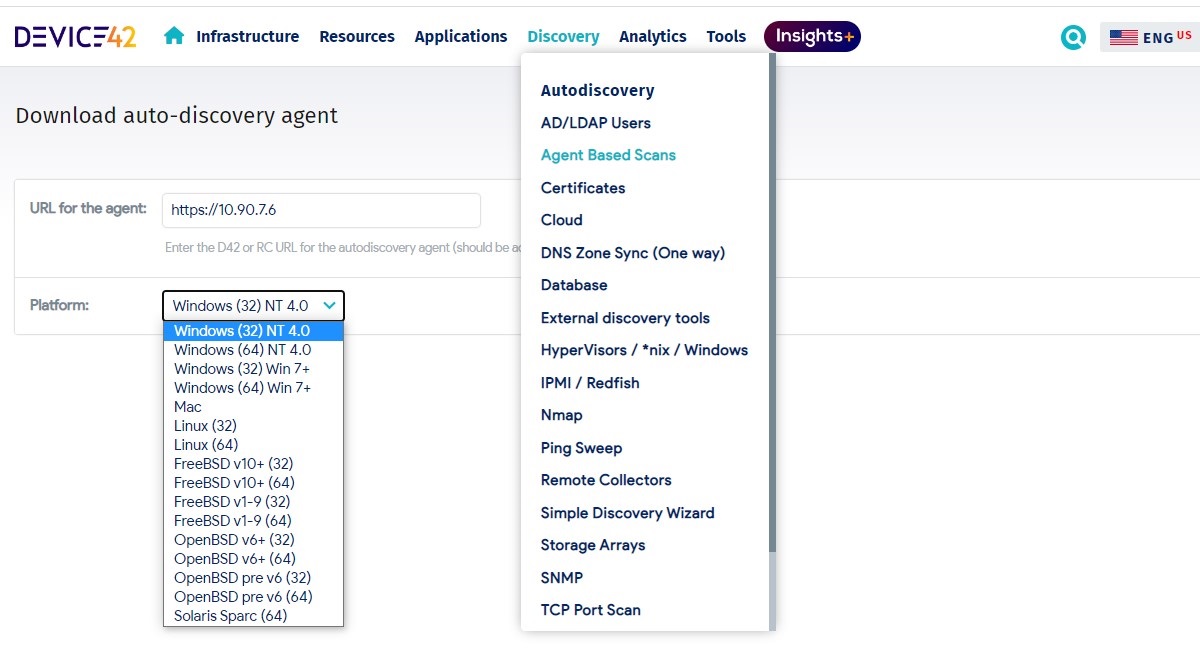Open Storage Arrays entry
This screenshot has width=1200, height=651.
pyautogui.click(x=593, y=545)
